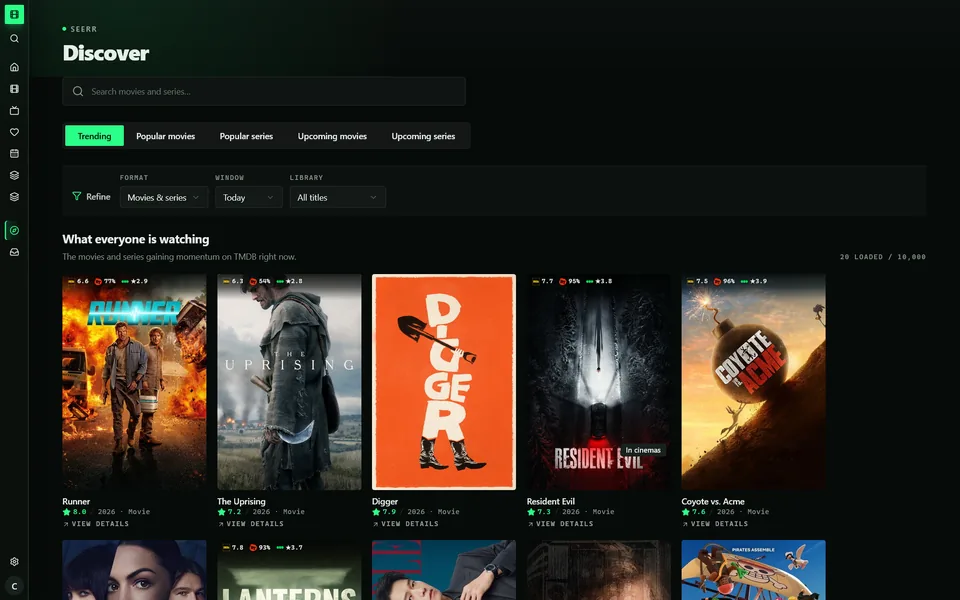Viewport: 960px width, 600px height.
Task: Open the Format dropdown showing Movies & series
Action: 163,197
